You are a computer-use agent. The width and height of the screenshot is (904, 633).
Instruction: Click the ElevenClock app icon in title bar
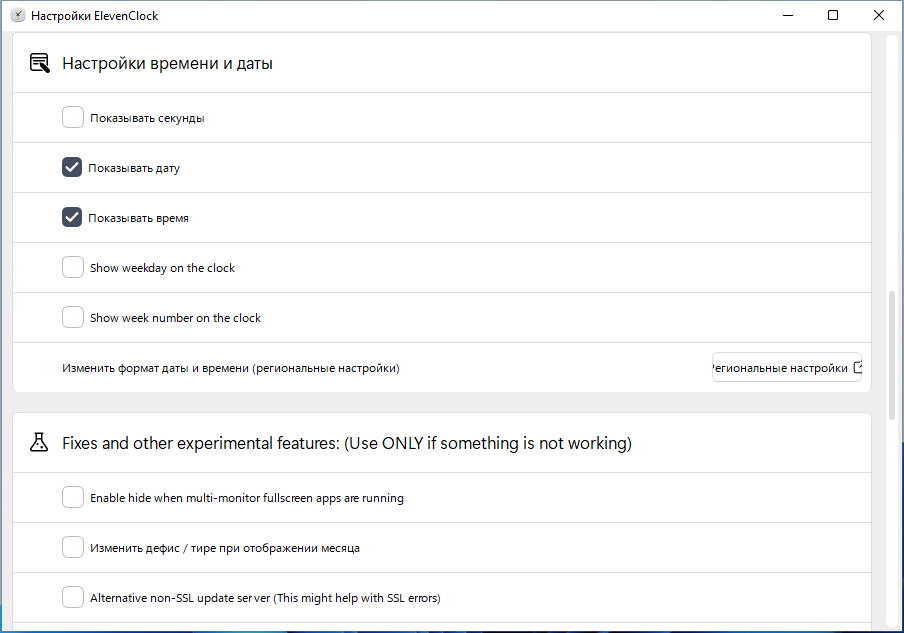coord(18,15)
